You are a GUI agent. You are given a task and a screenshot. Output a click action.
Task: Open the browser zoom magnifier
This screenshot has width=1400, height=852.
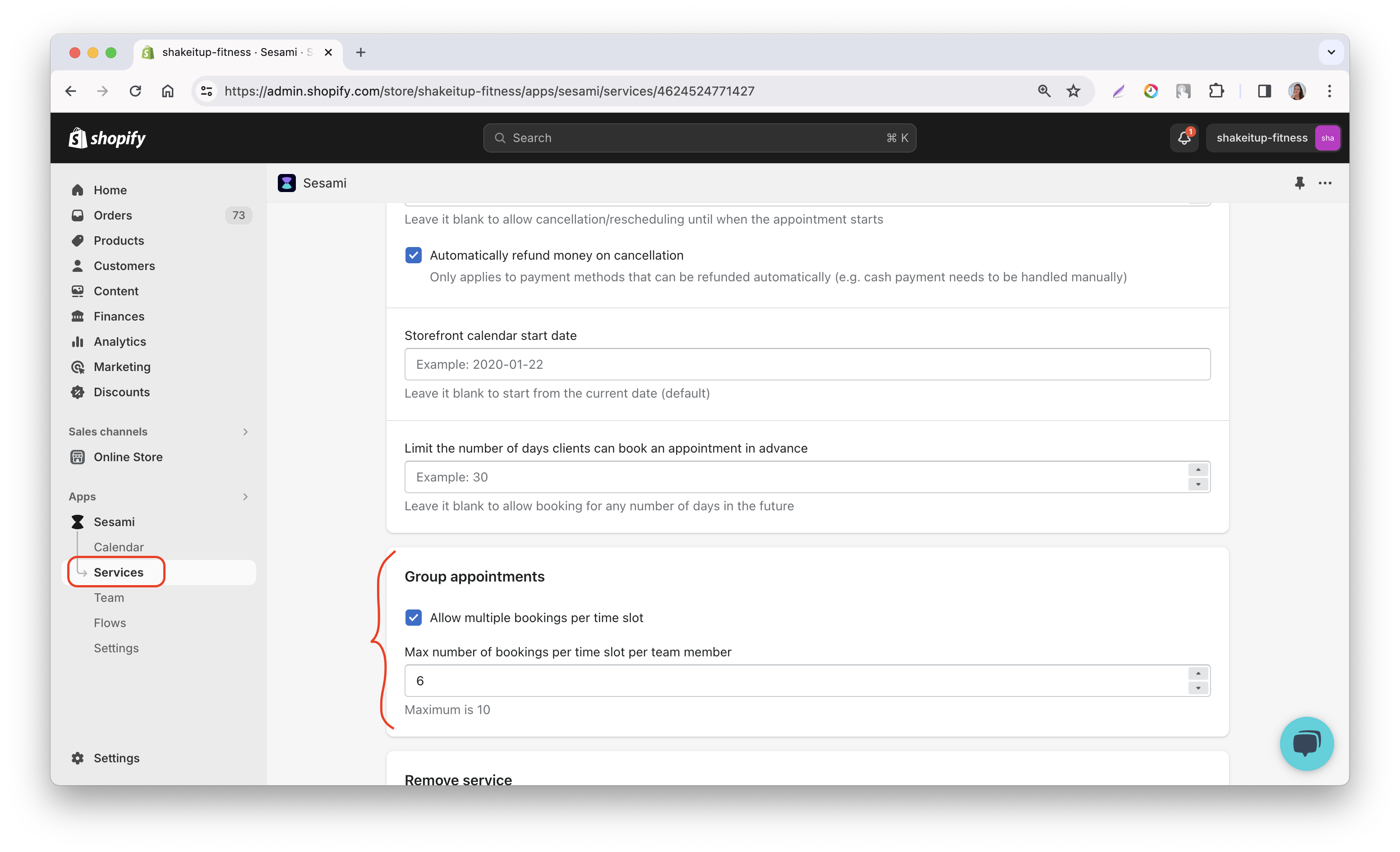(x=1044, y=91)
